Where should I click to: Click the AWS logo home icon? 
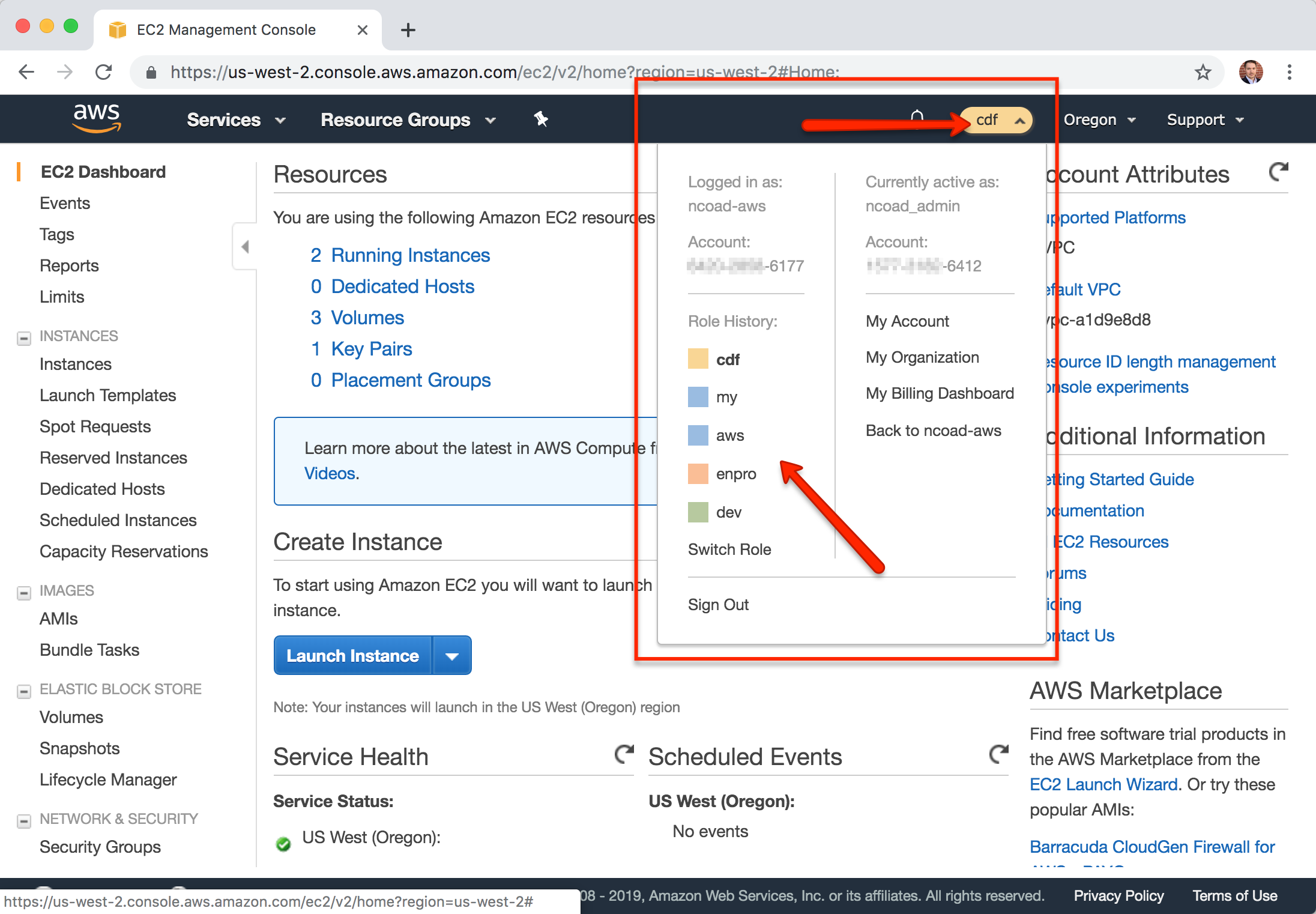point(96,118)
